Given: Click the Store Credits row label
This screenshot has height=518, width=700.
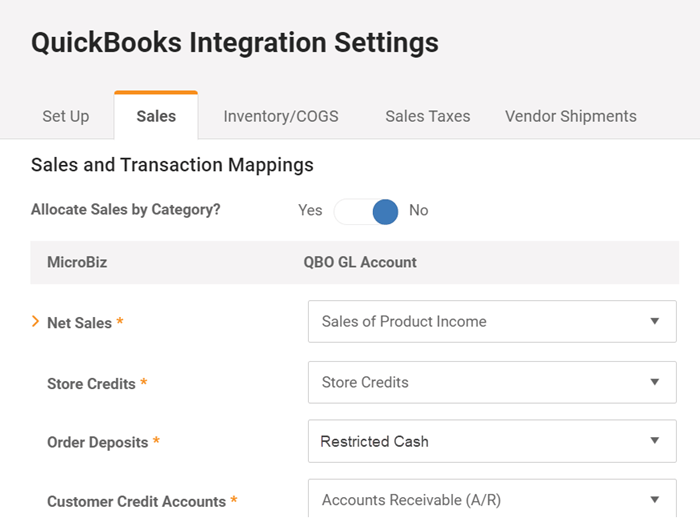Looking at the screenshot, I should pos(91,384).
